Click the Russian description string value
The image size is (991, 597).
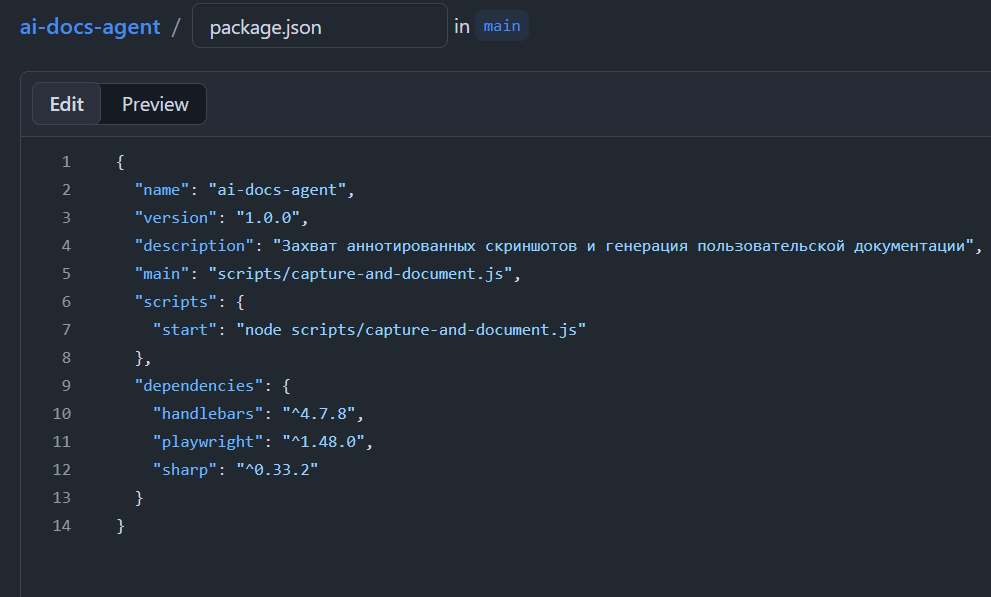(x=623, y=246)
